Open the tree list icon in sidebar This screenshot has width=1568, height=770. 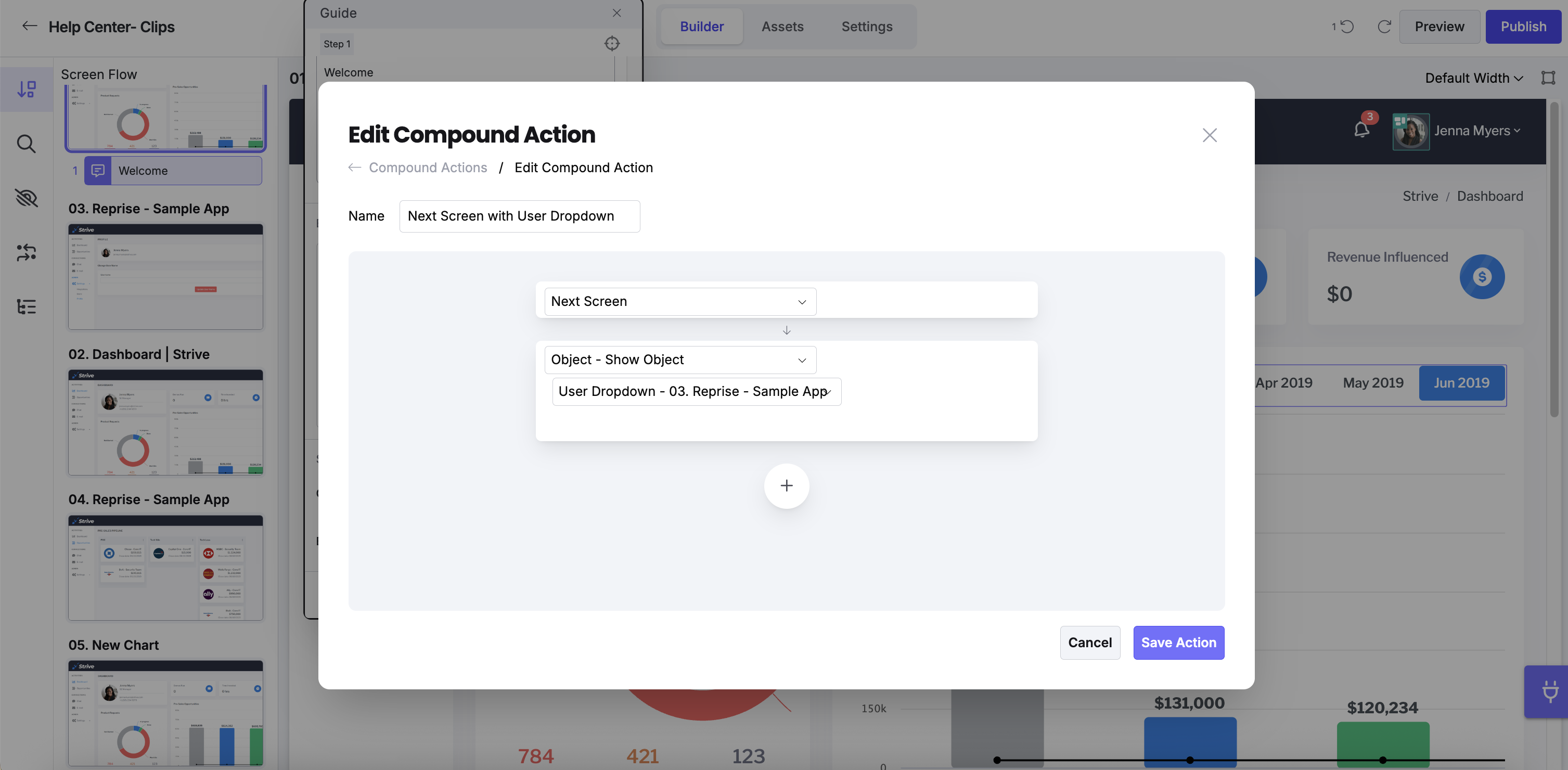[x=26, y=306]
